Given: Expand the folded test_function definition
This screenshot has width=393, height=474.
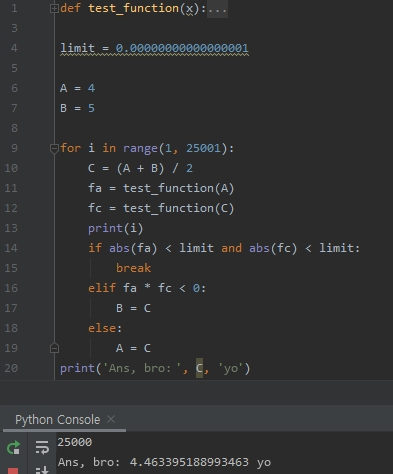Looking at the screenshot, I should tap(54, 9).
